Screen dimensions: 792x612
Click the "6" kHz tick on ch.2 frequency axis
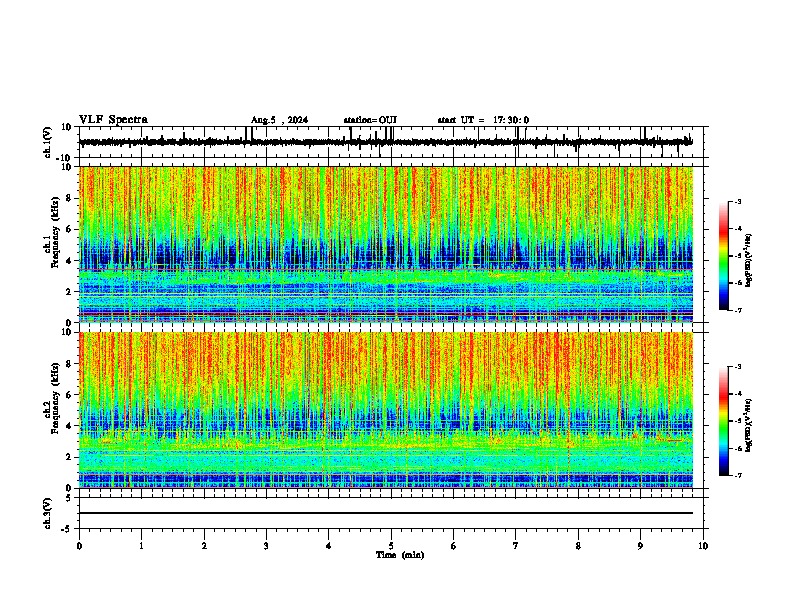click(70, 395)
